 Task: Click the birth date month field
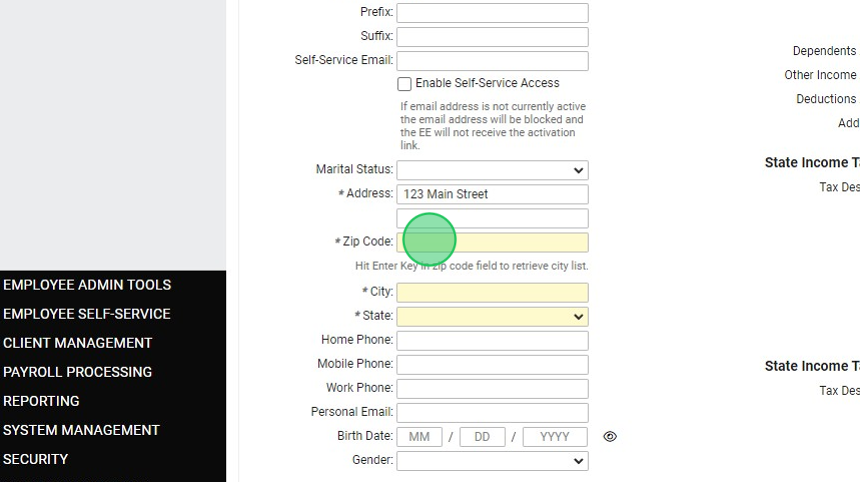pos(419,437)
